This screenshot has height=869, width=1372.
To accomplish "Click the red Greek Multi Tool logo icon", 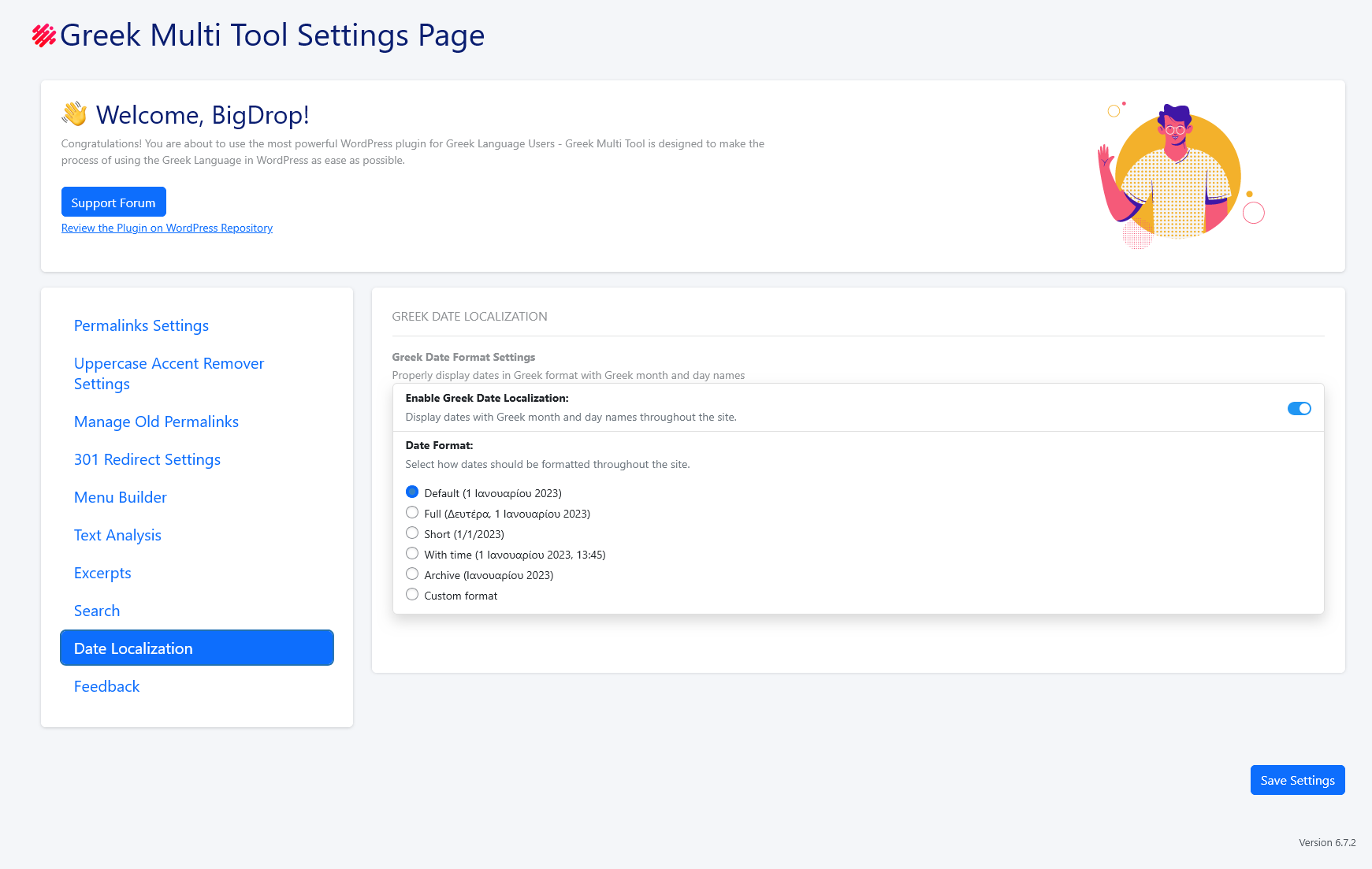I will tap(44, 35).
